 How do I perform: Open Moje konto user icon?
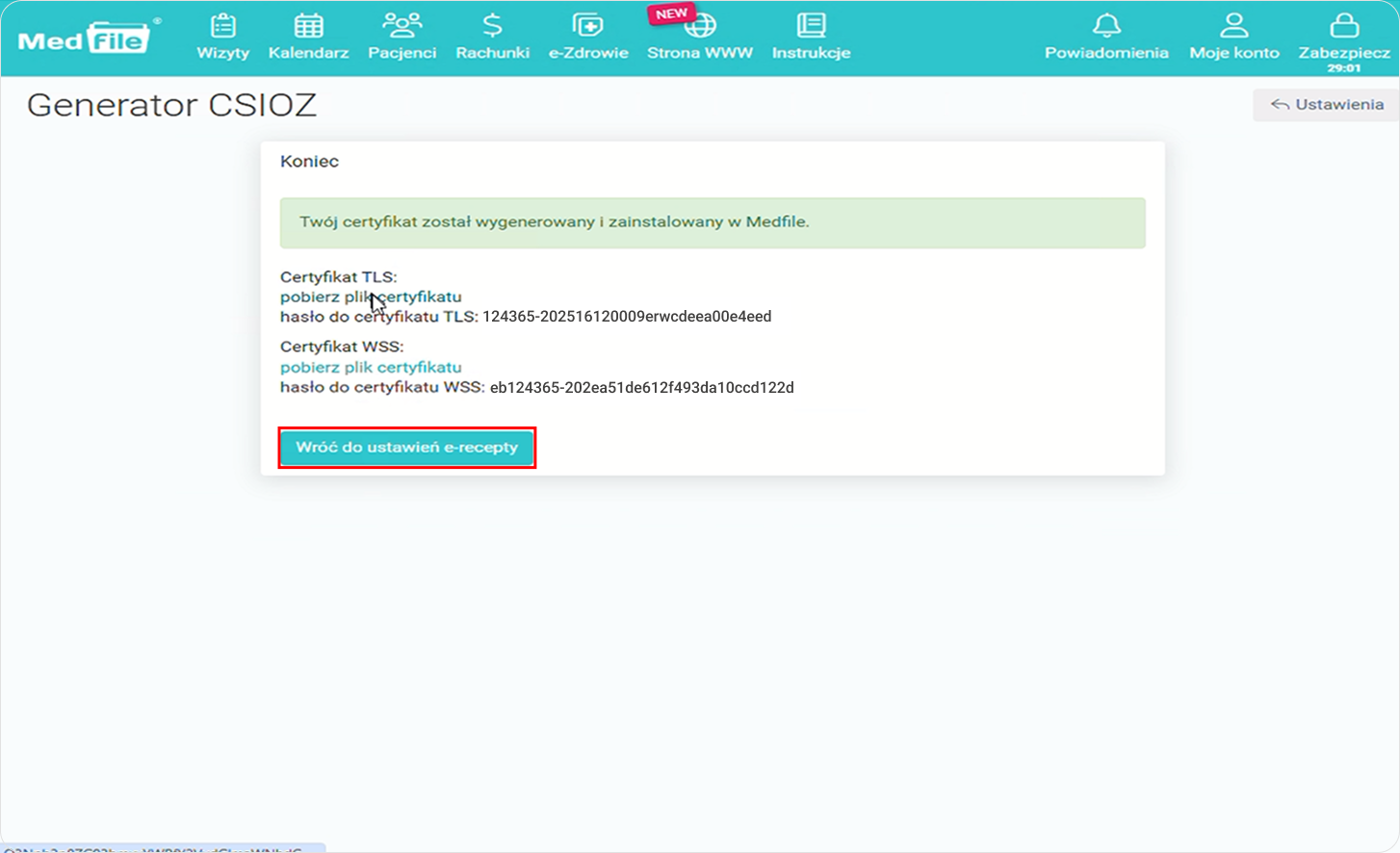(1233, 26)
